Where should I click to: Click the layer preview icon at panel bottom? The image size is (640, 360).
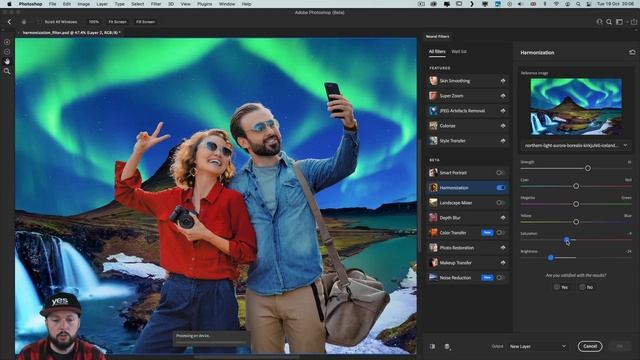[x=447, y=347]
